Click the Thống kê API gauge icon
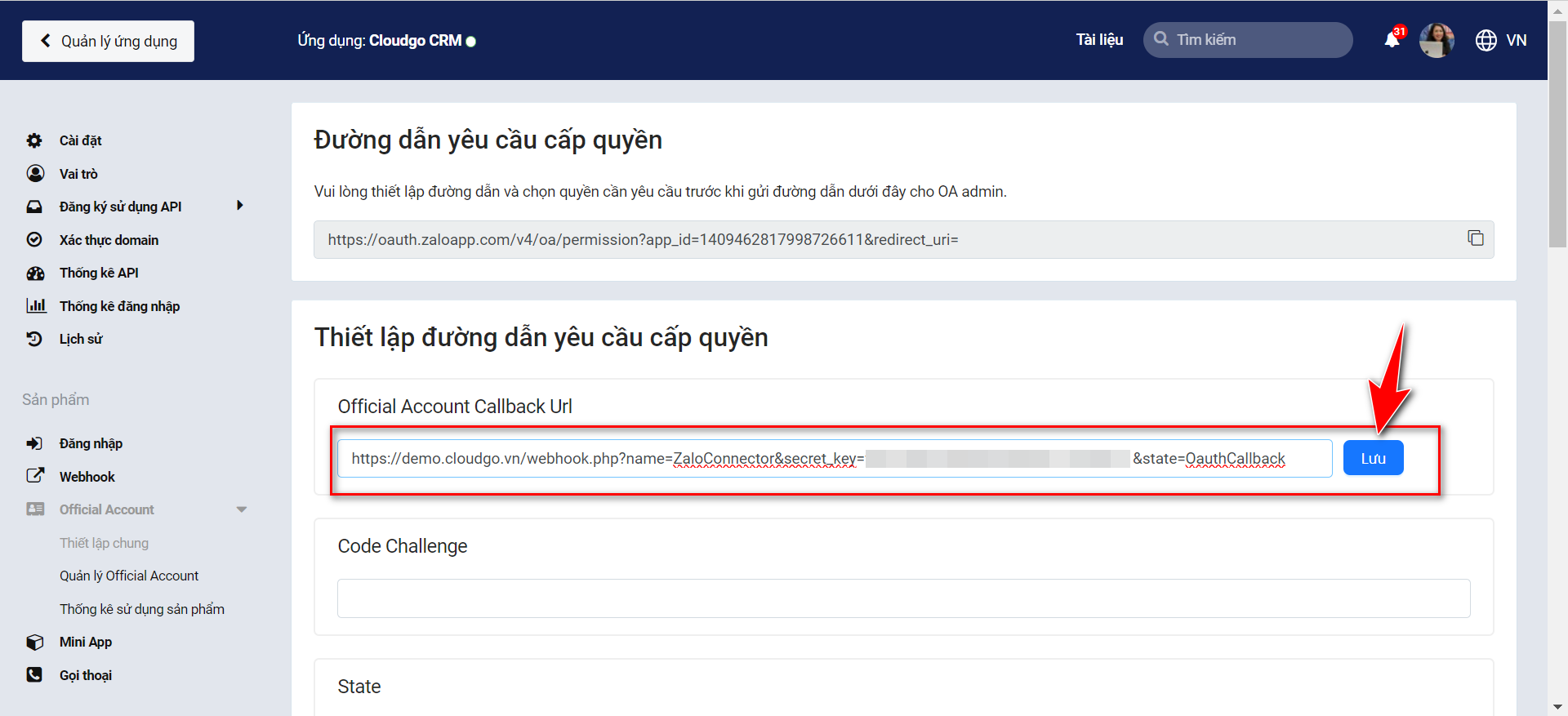 pyautogui.click(x=35, y=273)
